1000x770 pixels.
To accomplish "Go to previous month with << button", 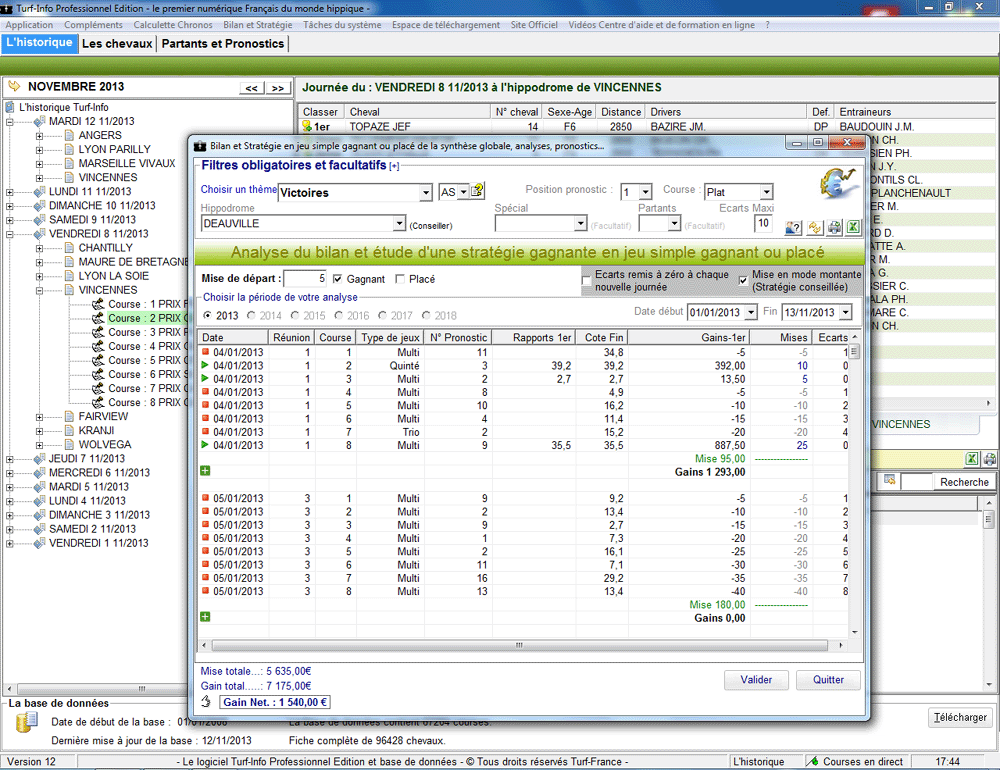I will [252, 88].
